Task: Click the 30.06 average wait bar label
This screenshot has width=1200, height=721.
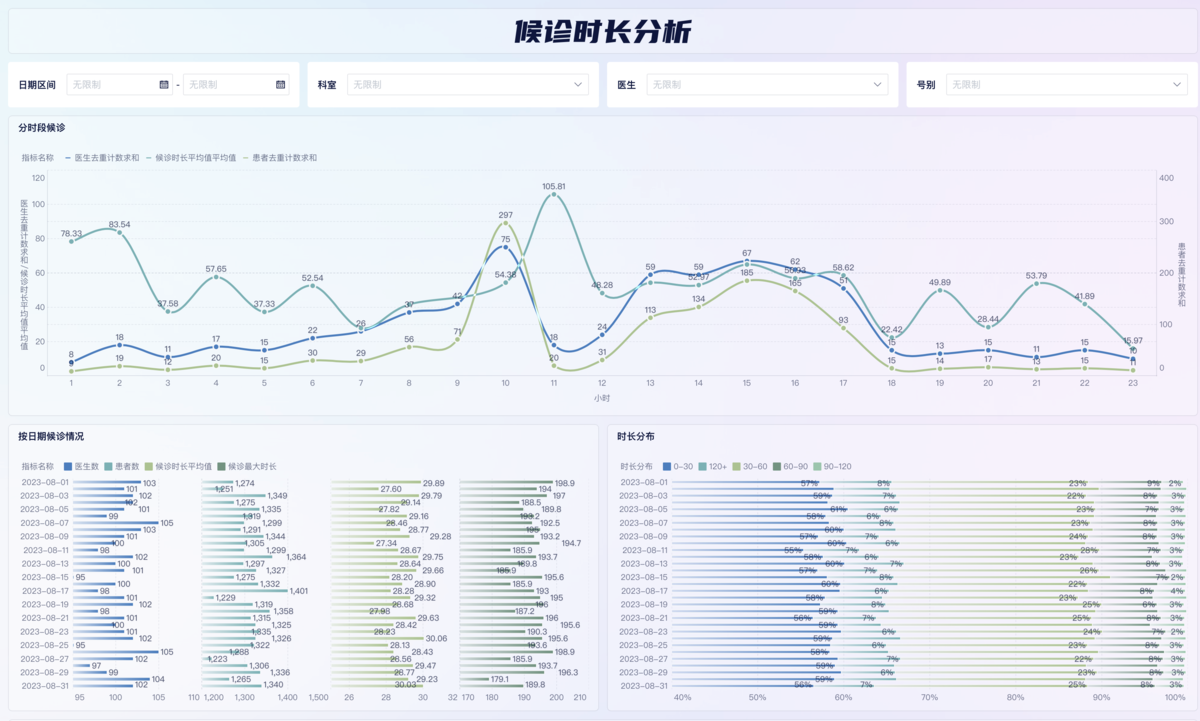Action: point(436,638)
